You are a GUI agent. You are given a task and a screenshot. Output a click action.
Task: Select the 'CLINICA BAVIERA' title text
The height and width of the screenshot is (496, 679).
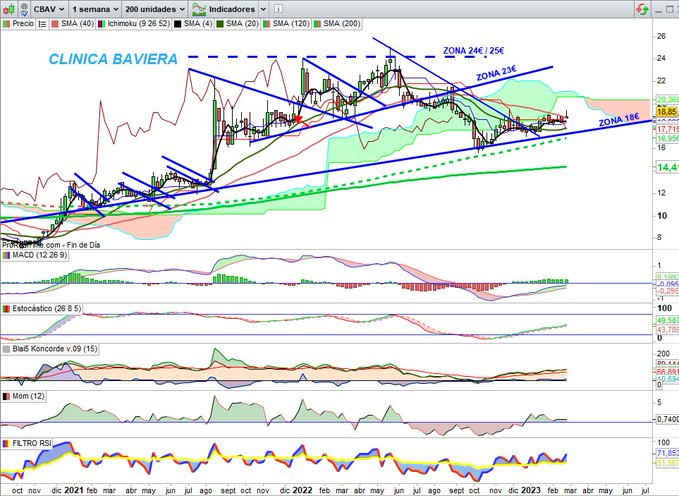pyautogui.click(x=113, y=59)
